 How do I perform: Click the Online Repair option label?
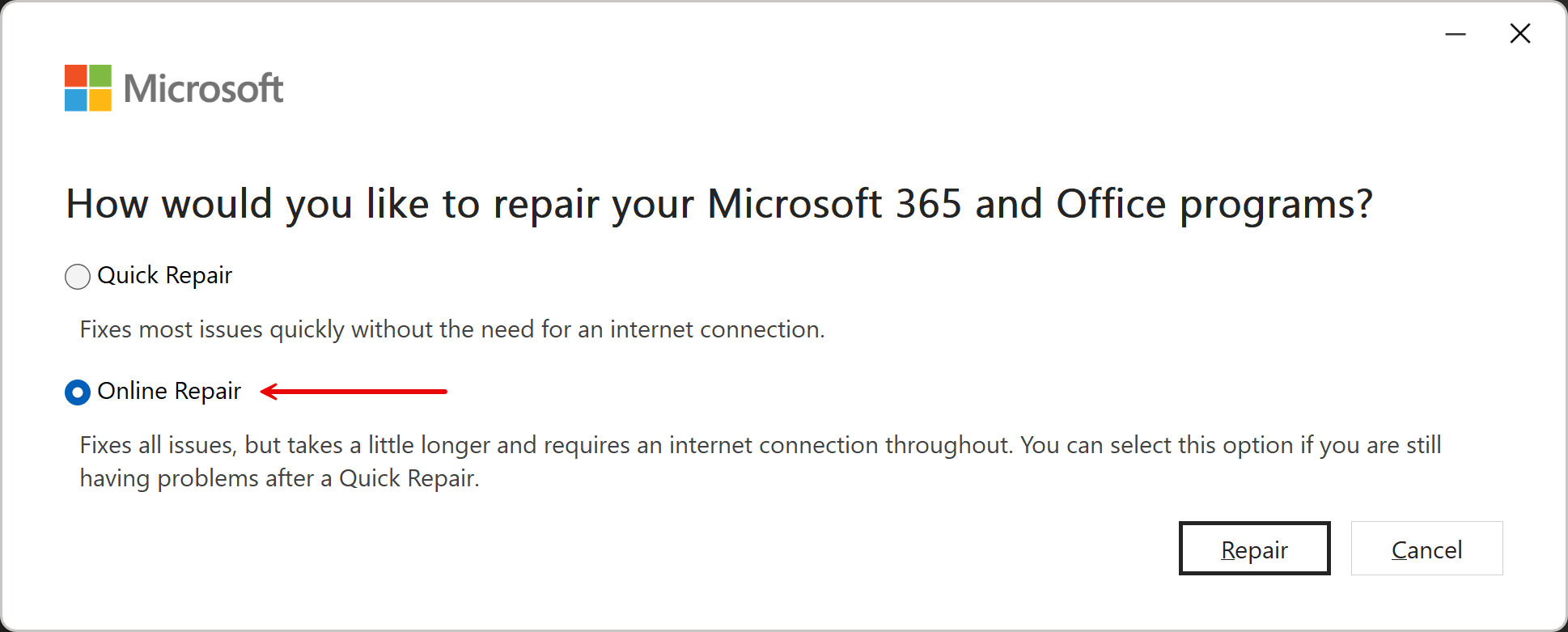[x=169, y=392]
